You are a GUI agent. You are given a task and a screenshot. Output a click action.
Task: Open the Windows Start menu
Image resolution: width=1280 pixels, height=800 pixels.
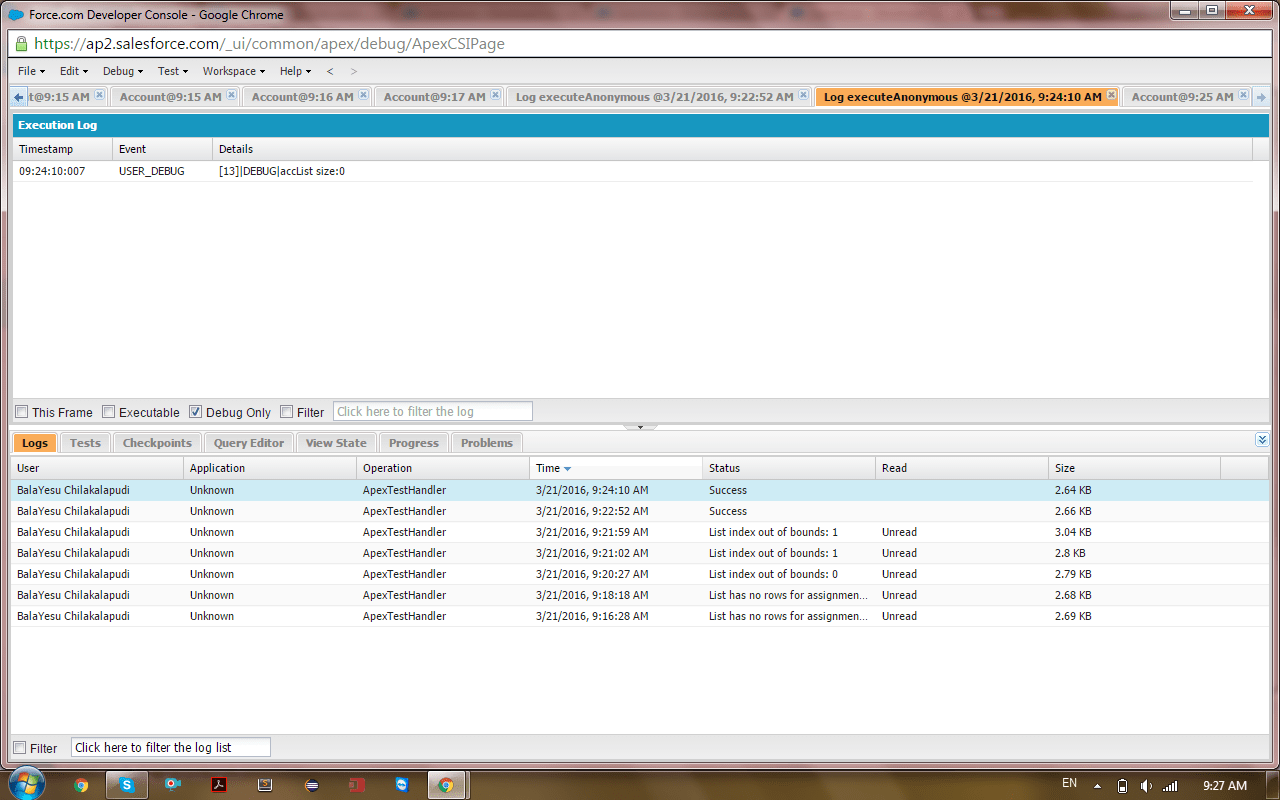pyautogui.click(x=26, y=784)
